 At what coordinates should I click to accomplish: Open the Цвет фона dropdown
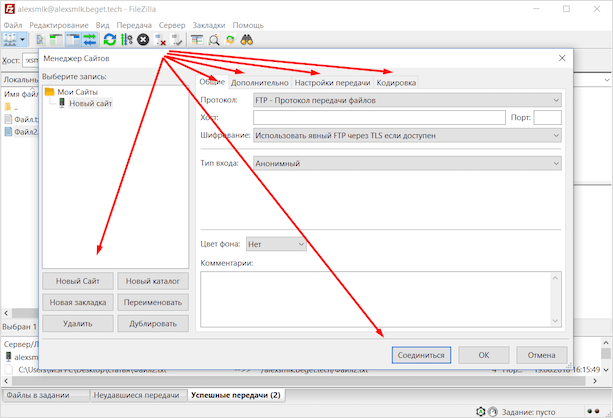[276, 244]
